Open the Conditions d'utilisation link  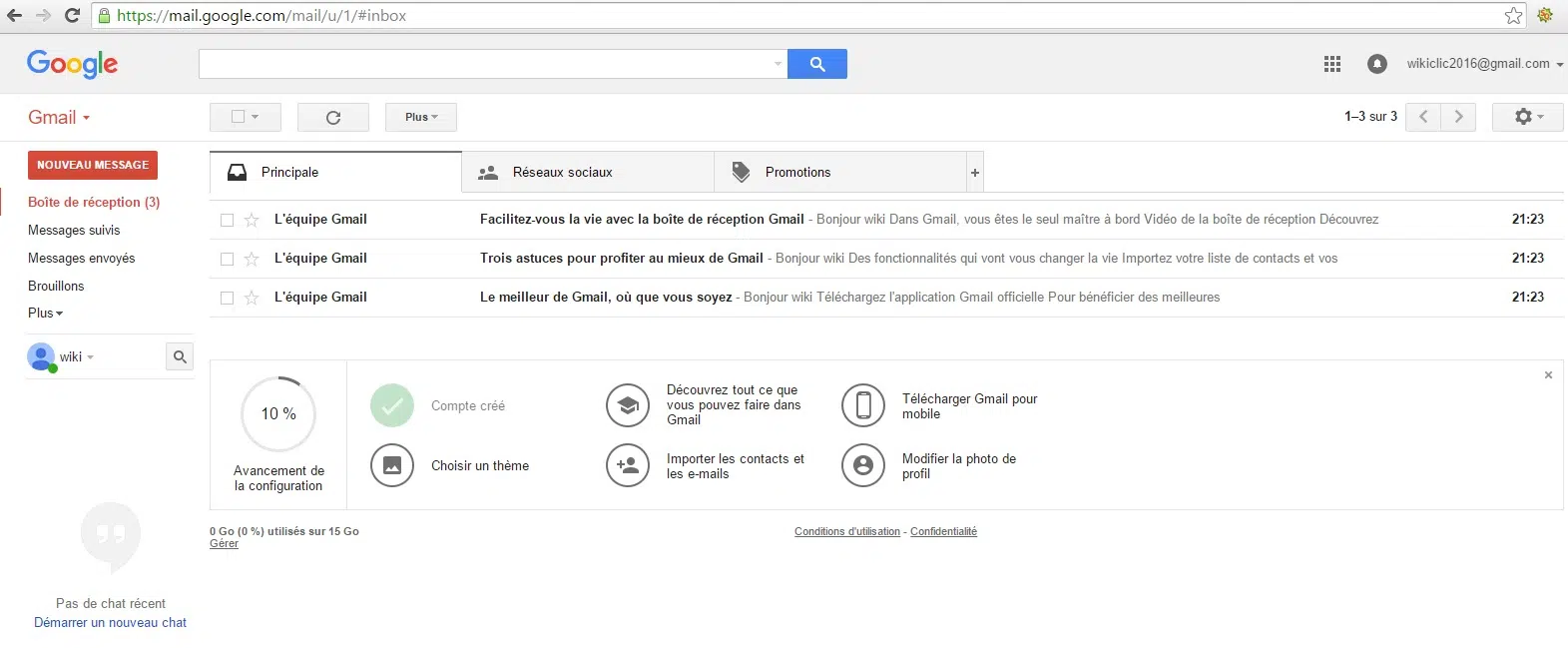click(847, 531)
